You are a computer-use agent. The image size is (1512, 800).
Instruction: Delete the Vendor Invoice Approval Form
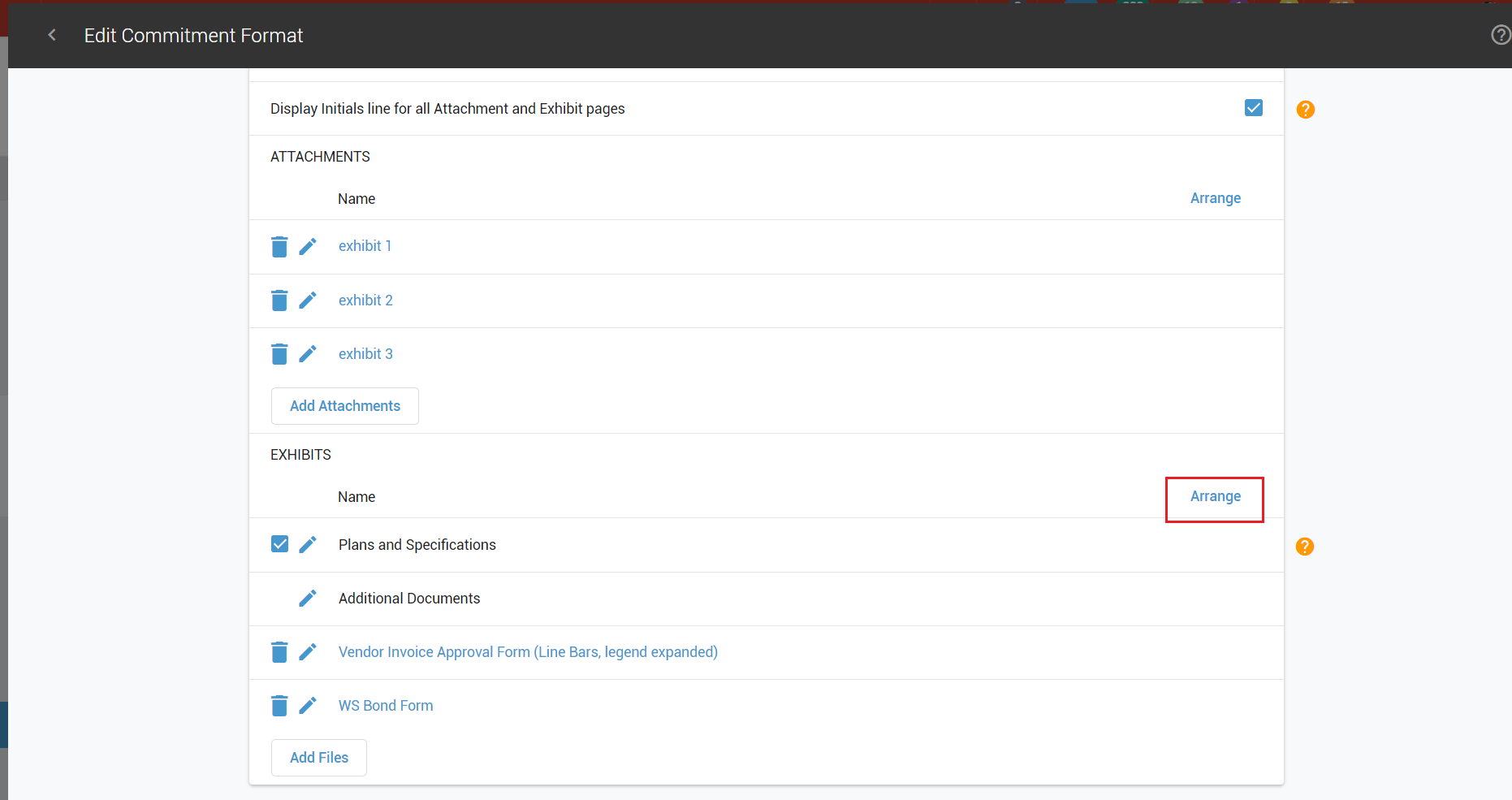point(279,652)
